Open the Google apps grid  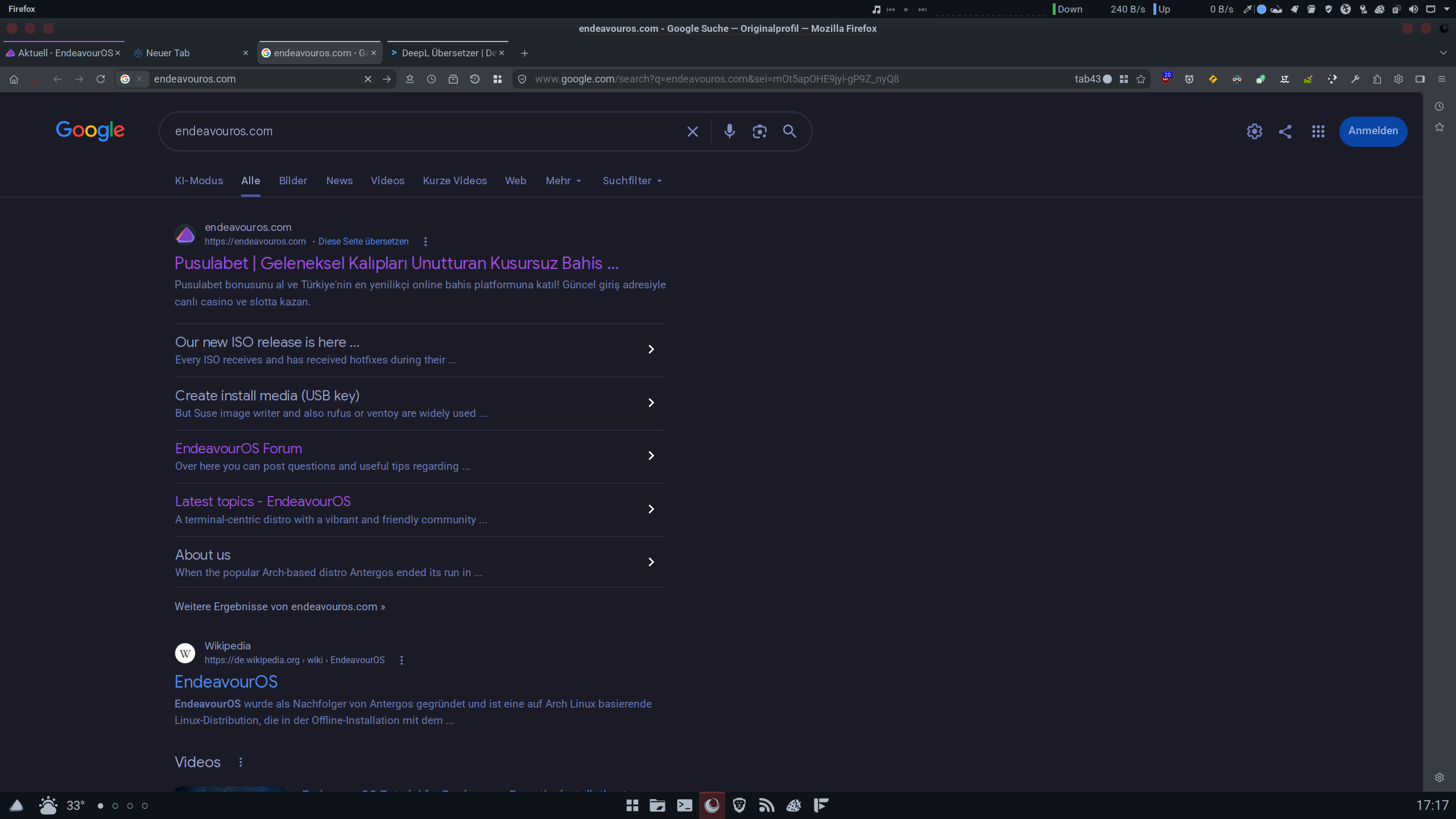click(1318, 131)
